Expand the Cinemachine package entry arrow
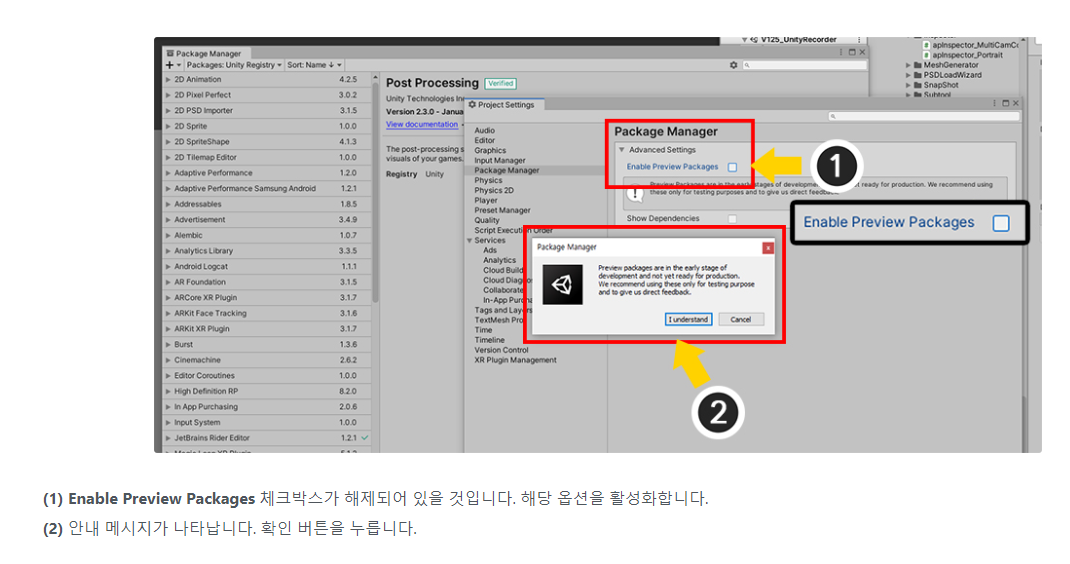Image resolution: width=1070 pixels, height=564 pixels. tap(169, 361)
